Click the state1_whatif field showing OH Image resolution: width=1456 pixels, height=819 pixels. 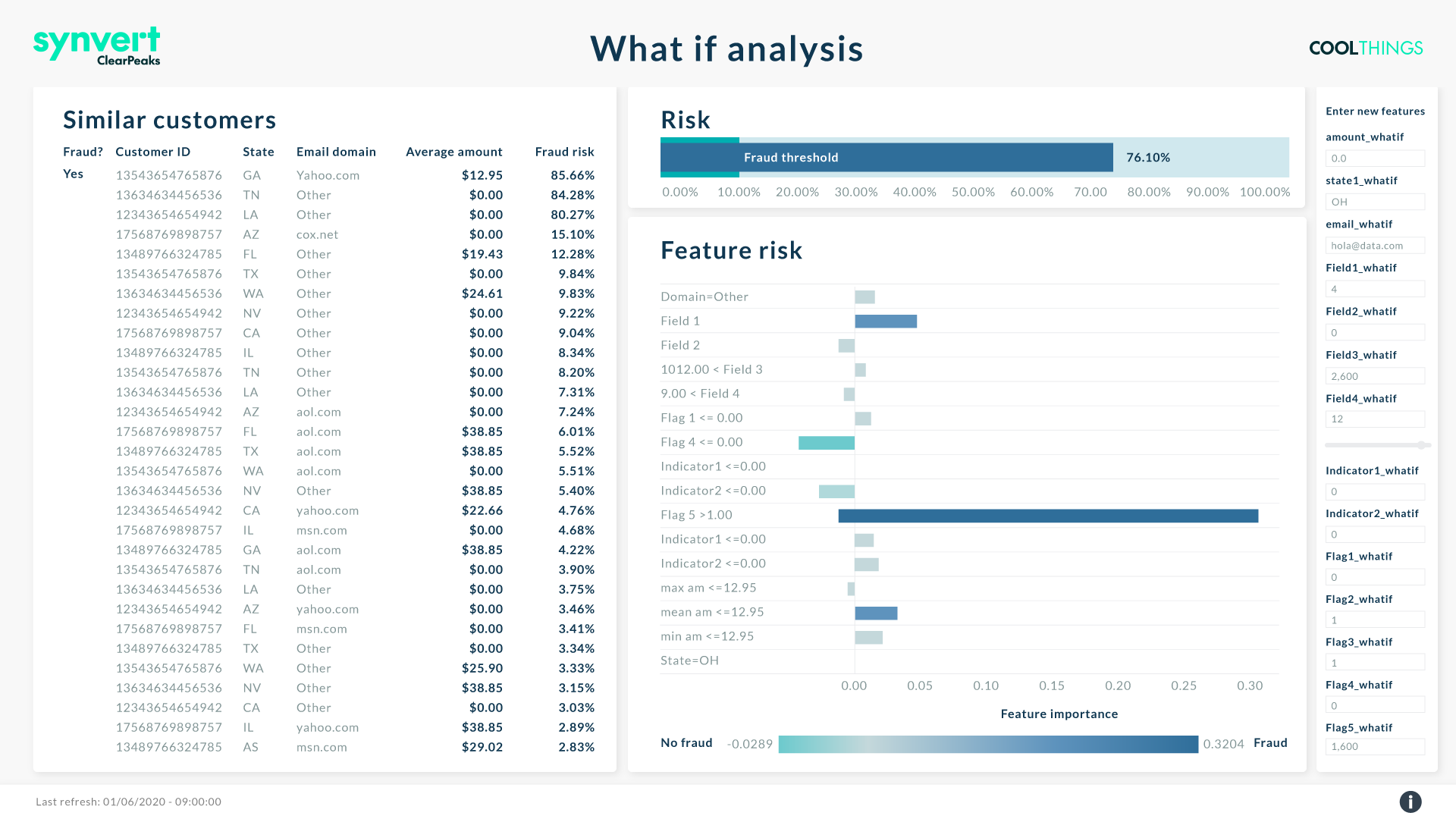(x=1375, y=202)
